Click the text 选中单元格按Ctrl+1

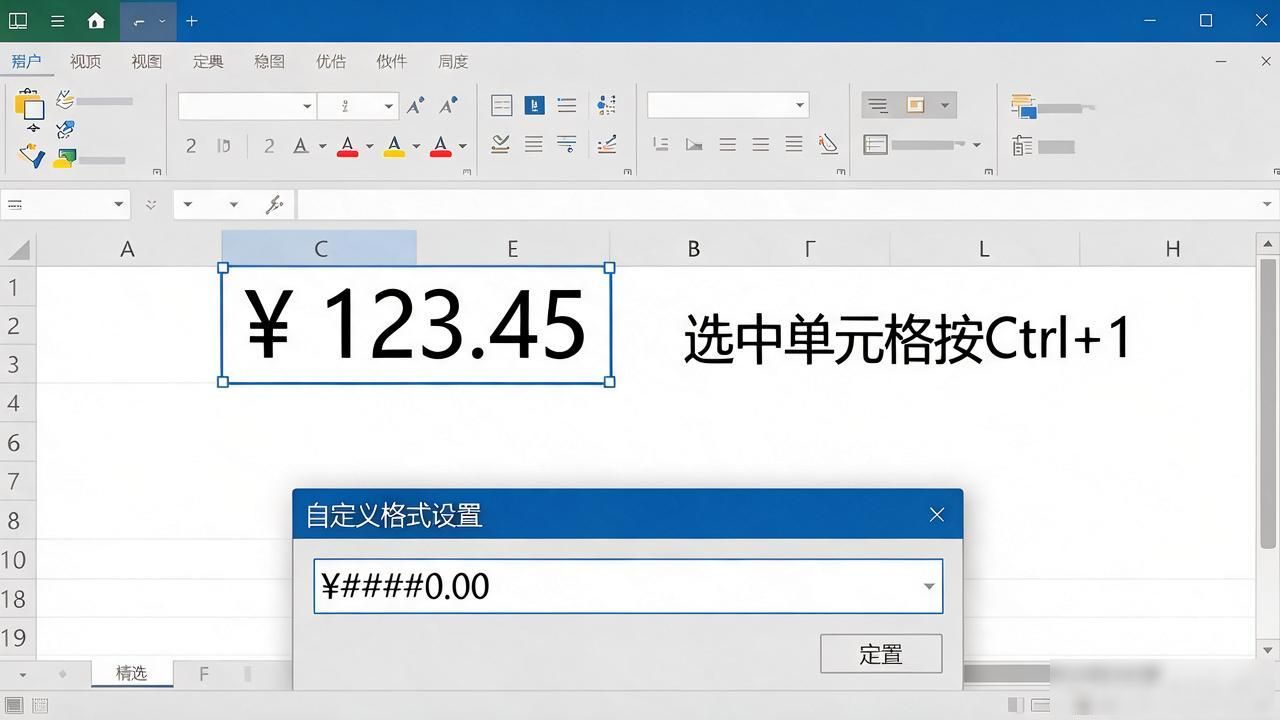coord(907,338)
